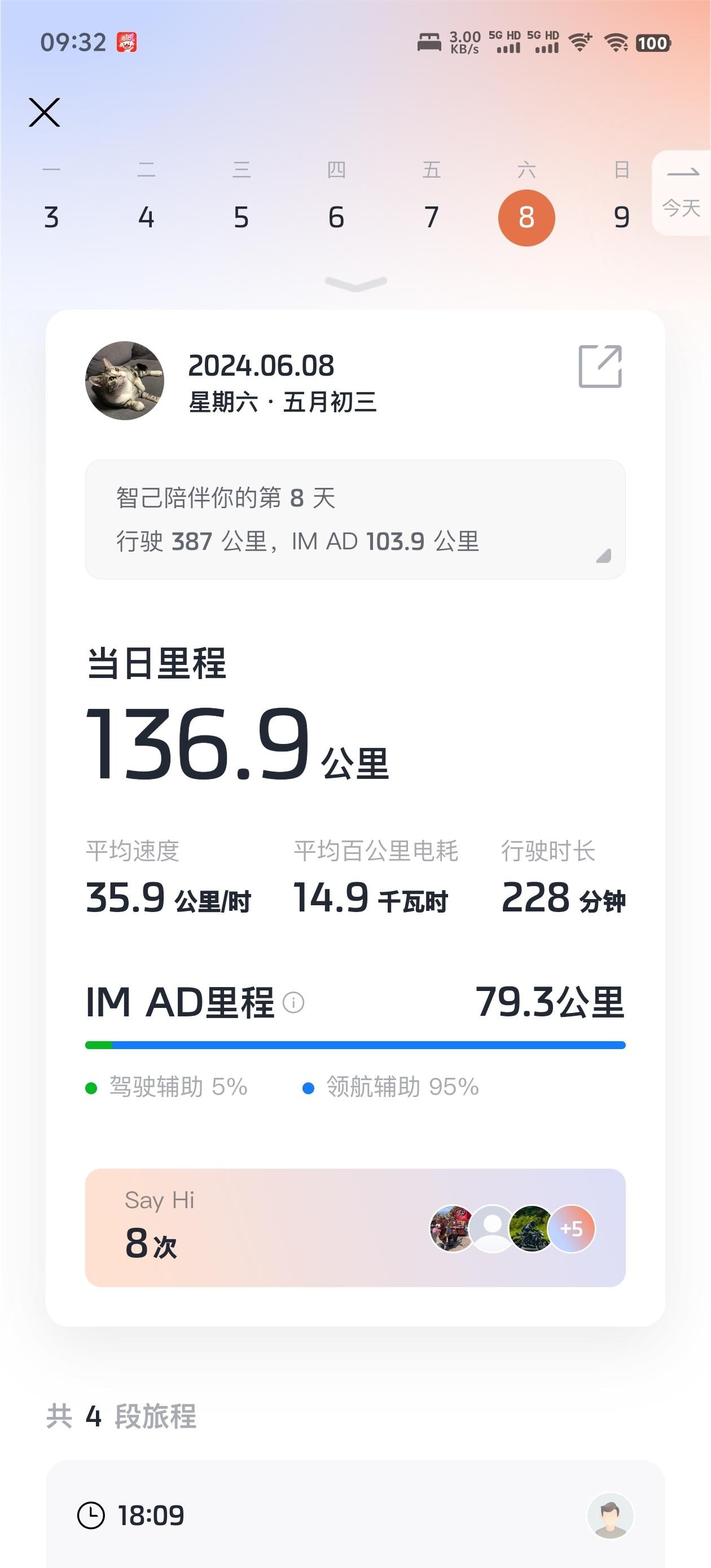The height and width of the screenshot is (1568, 711).
Task: Tap the 228 分钟 driving duration value
Action: click(564, 898)
